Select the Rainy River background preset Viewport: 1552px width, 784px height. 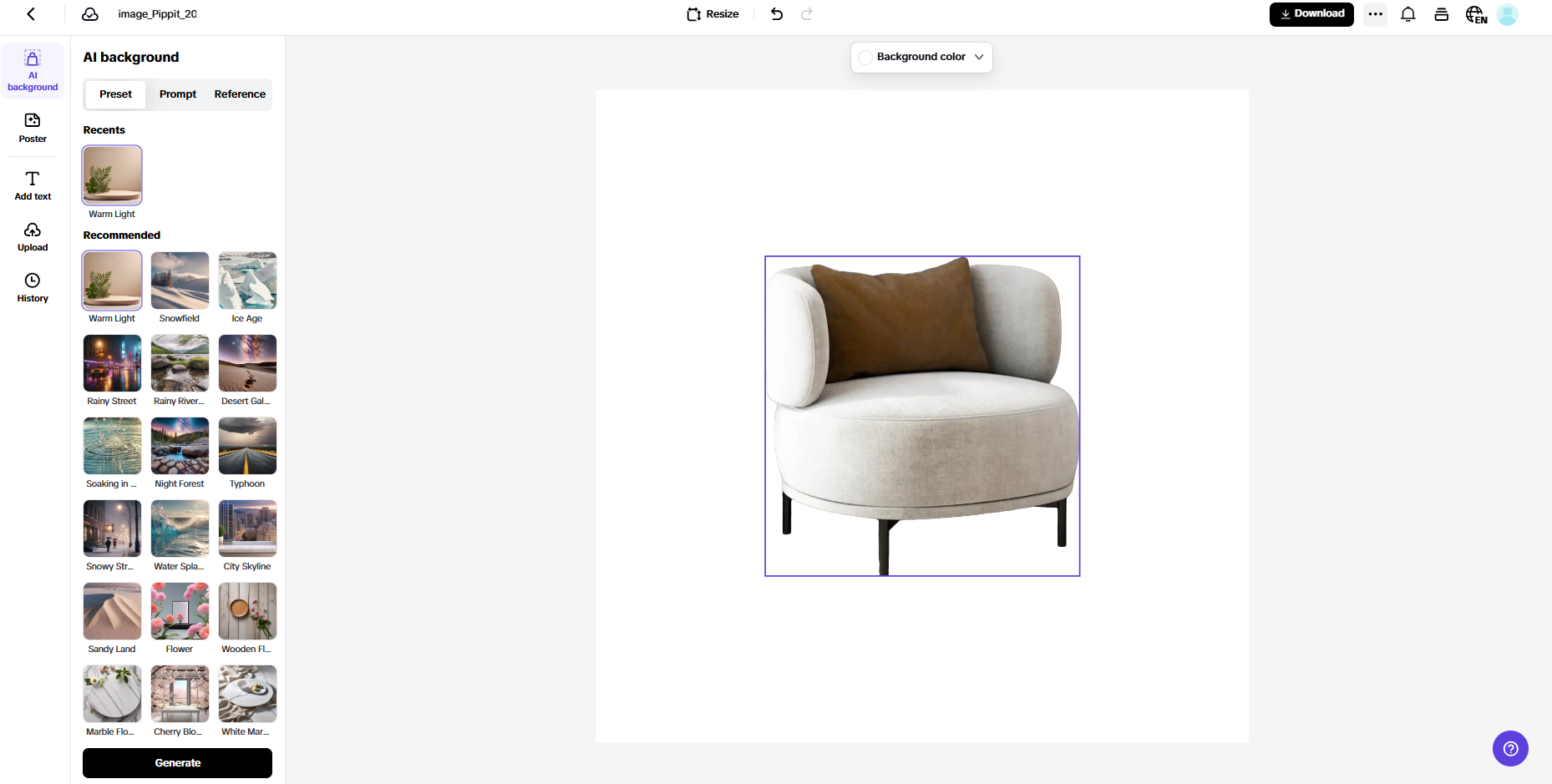tap(180, 363)
